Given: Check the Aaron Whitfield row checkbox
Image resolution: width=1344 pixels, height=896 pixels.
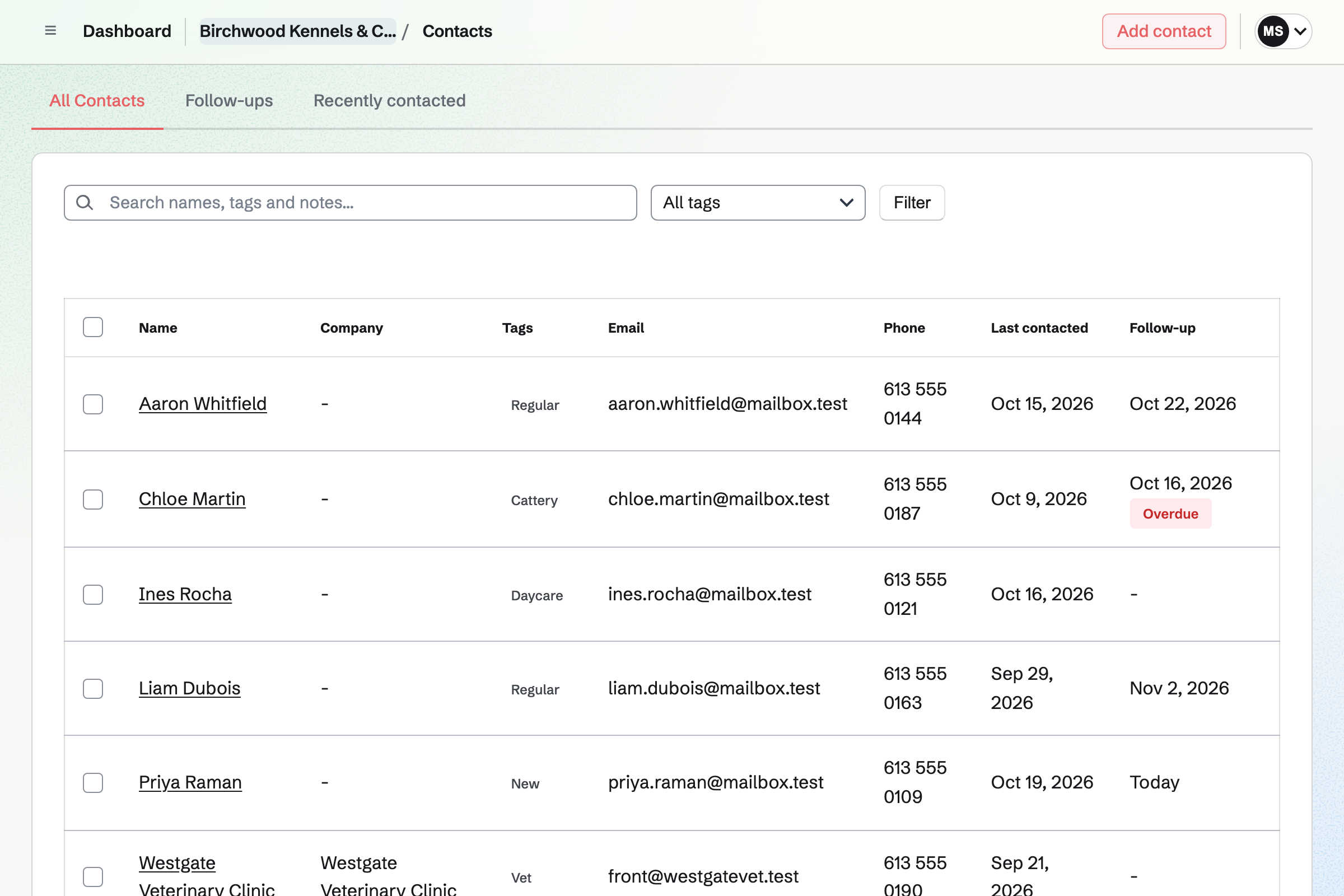Looking at the screenshot, I should [92, 404].
